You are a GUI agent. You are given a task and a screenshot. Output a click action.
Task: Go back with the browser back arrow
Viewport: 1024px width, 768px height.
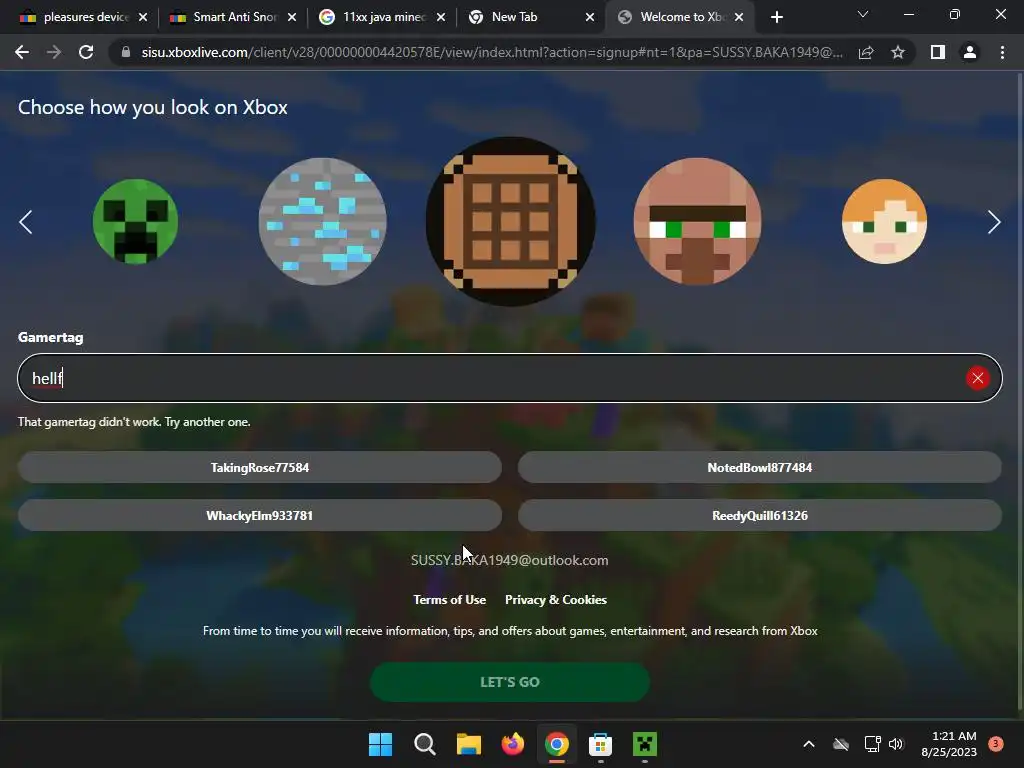click(x=22, y=52)
